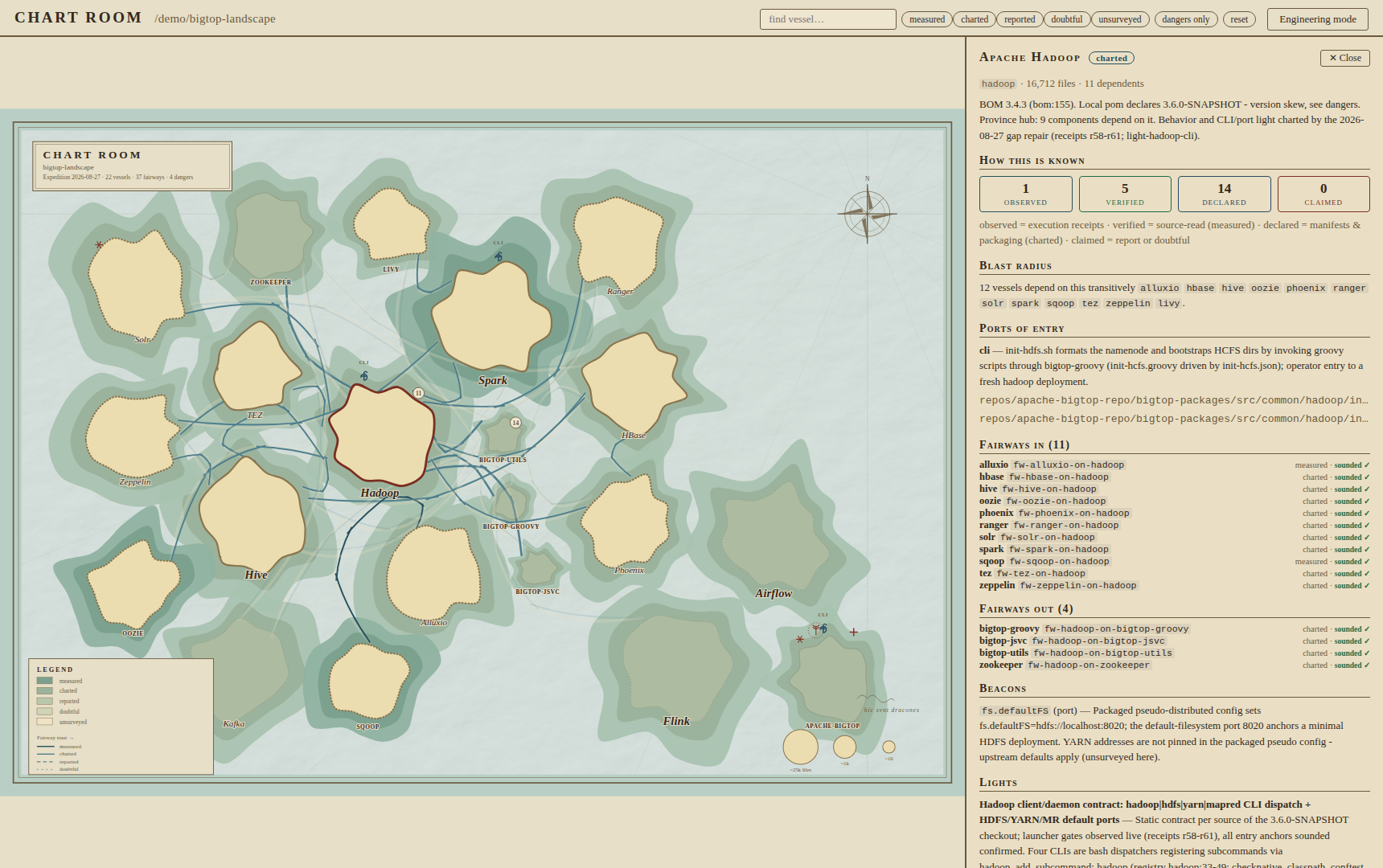Viewport: 1383px width, 868px height.
Task: Open the fw-hadoop-on-zookeeper fairway row
Action: [x=1174, y=665]
